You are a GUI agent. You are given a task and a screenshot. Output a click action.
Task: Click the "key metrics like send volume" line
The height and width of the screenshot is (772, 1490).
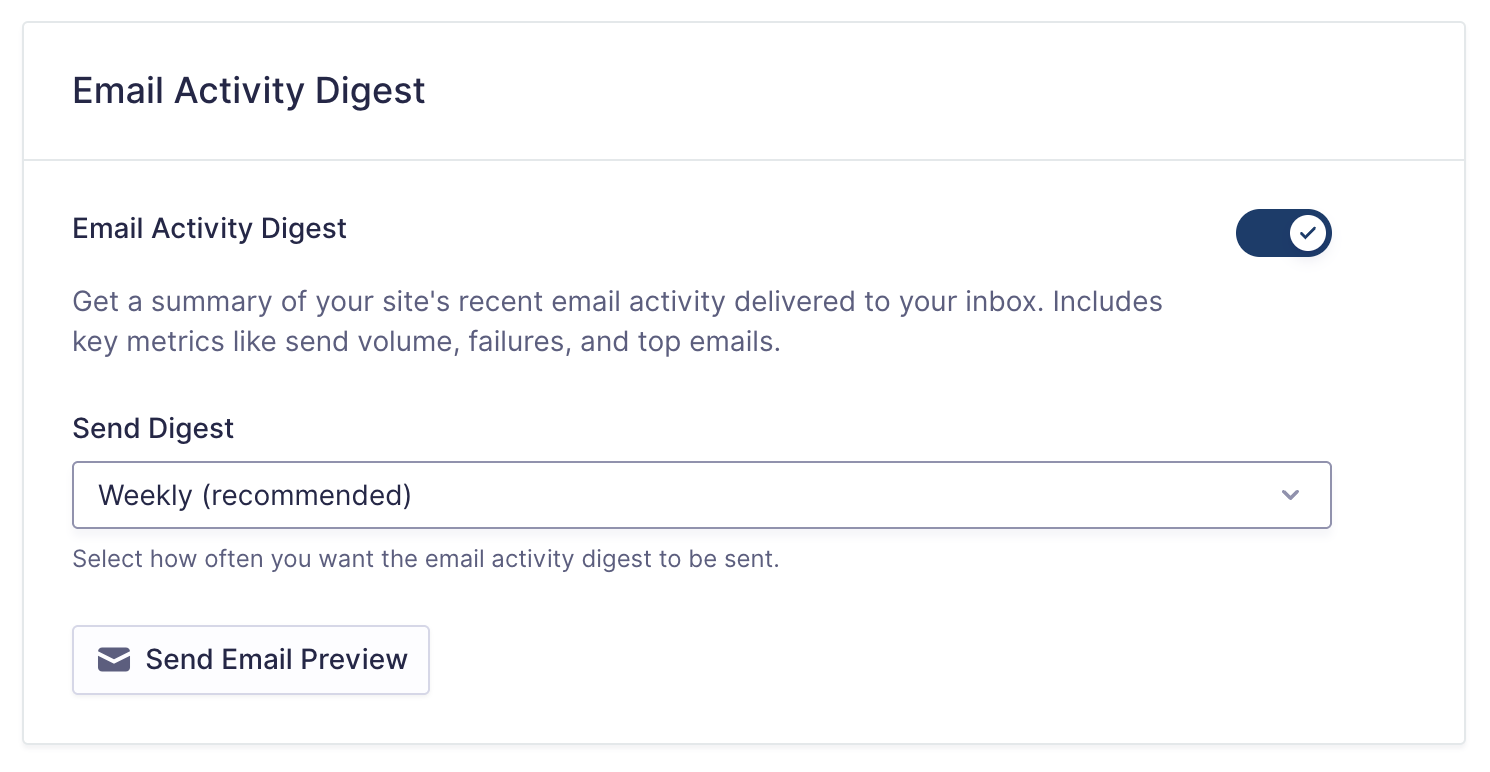pos(425,342)
